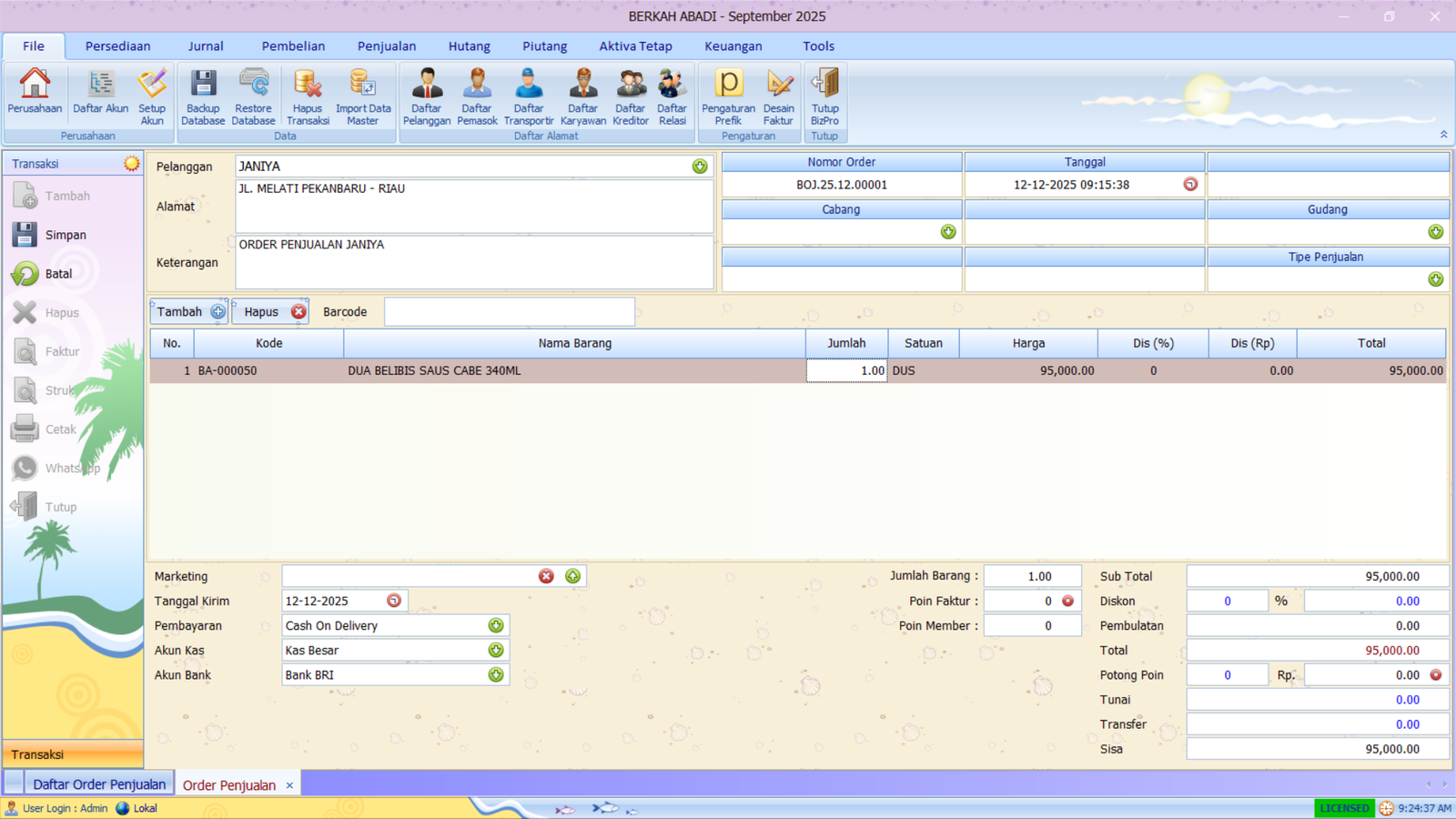The width and height of the screenshot is (1456, 819).
Task: Open the Gudang selection picker
Action: tap(1436, 232)
